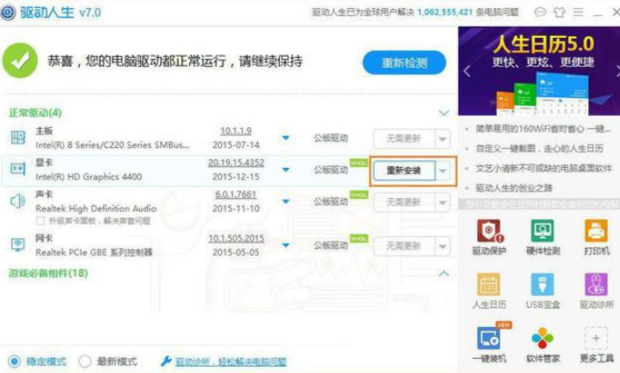Click the 主板 motherboard device icon
The image size is (620, 373).
pos(18,138)
